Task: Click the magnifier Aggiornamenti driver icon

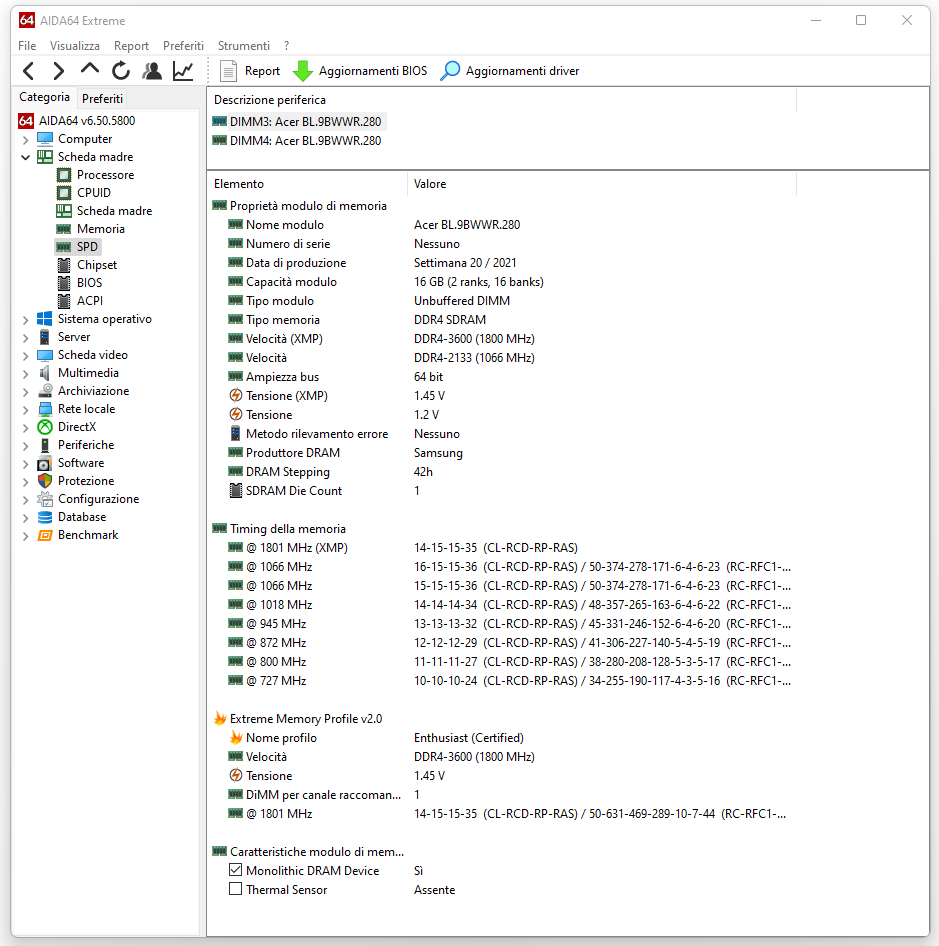Action: point(450,71)
